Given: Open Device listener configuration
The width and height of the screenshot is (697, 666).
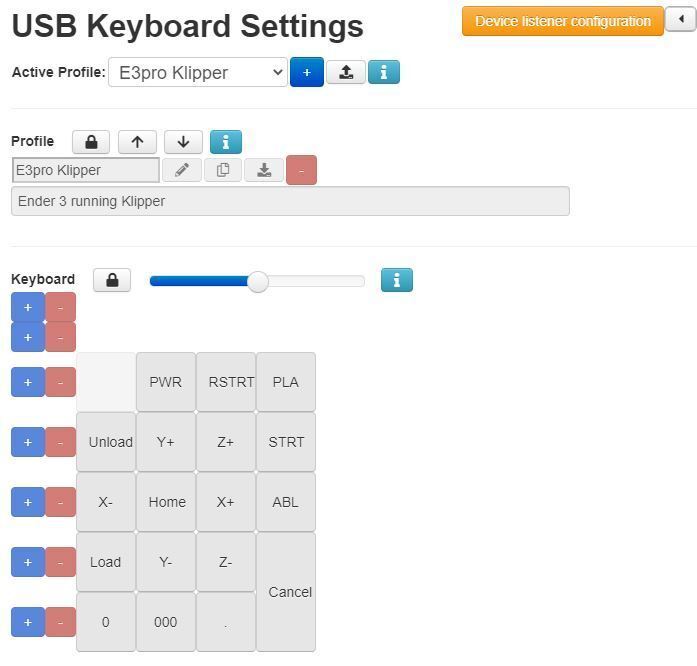Looking at the screenshot, I should coord(562,21).
